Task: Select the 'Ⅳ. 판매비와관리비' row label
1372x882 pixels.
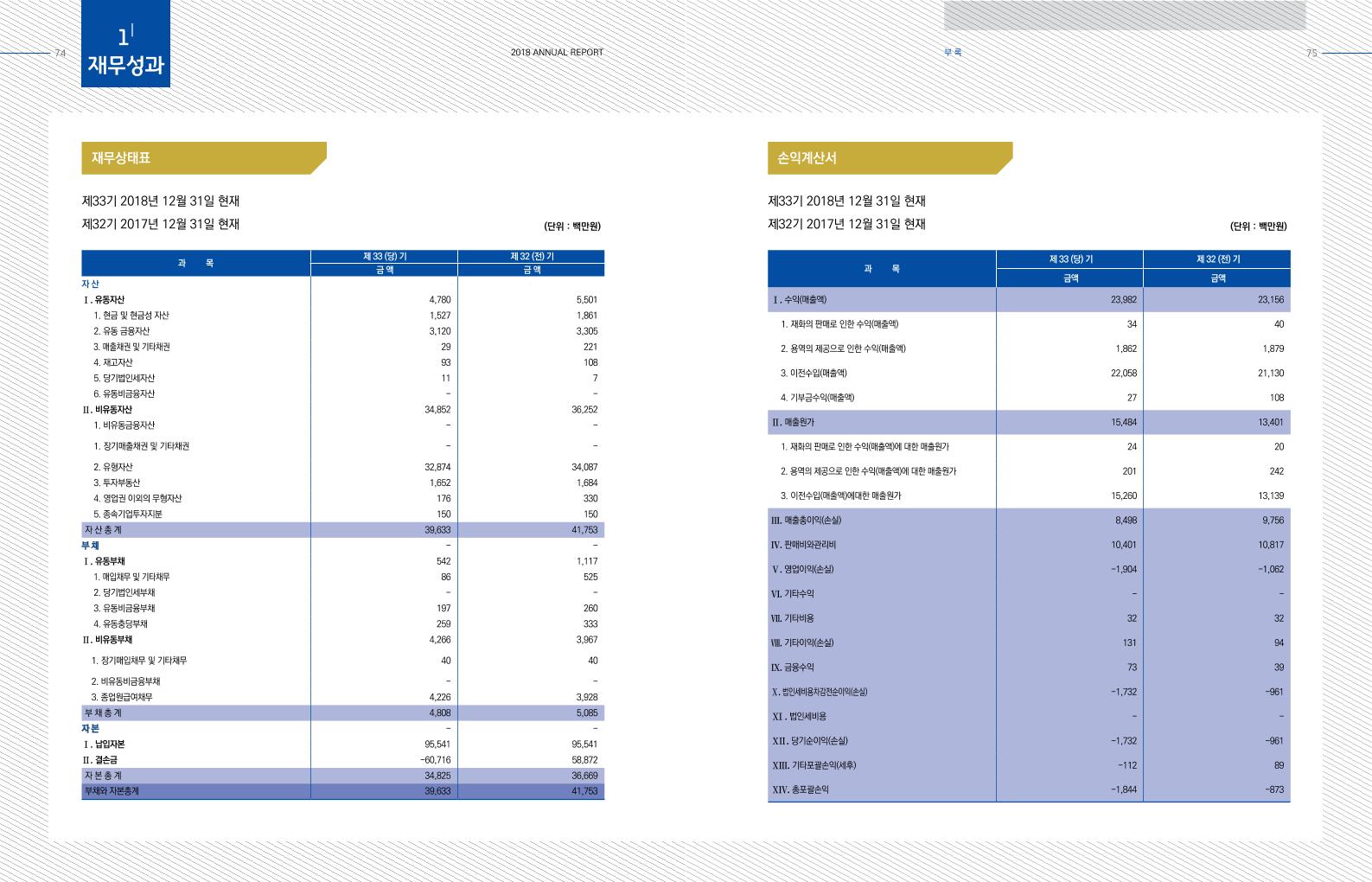Action: coord(803,545)
